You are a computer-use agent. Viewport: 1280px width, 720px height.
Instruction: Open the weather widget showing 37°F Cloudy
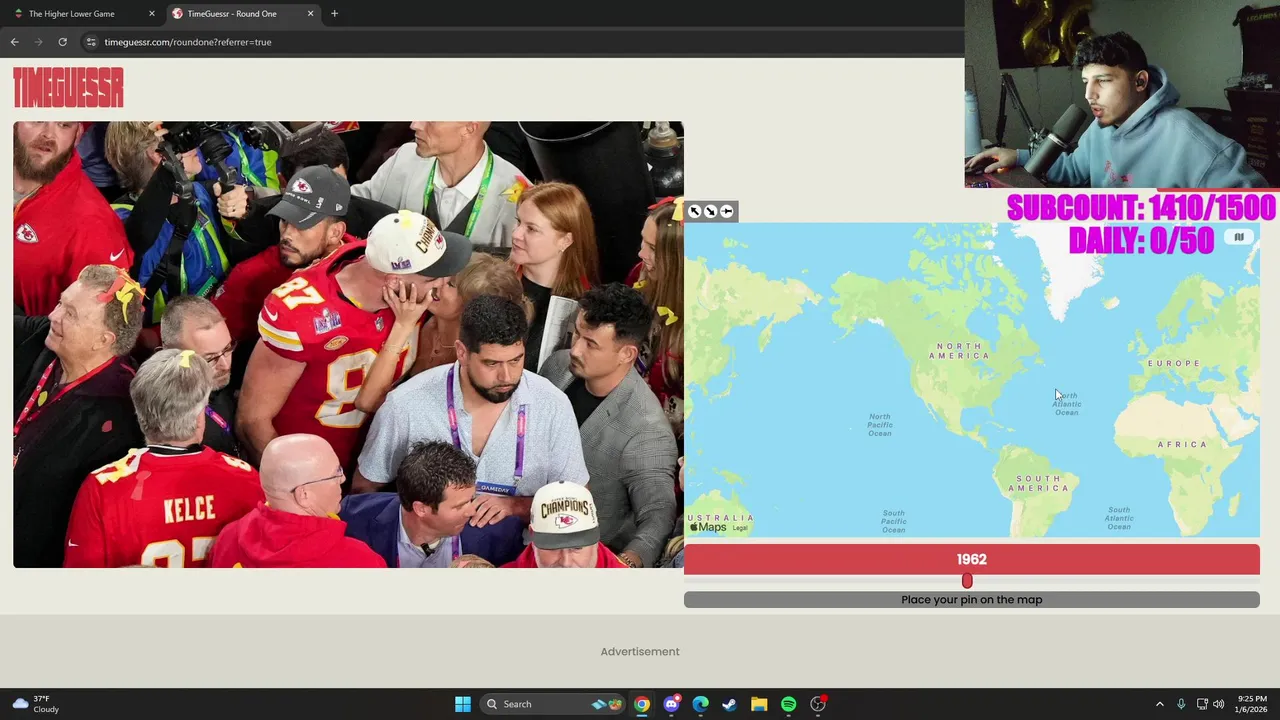(x=36, y=704)
